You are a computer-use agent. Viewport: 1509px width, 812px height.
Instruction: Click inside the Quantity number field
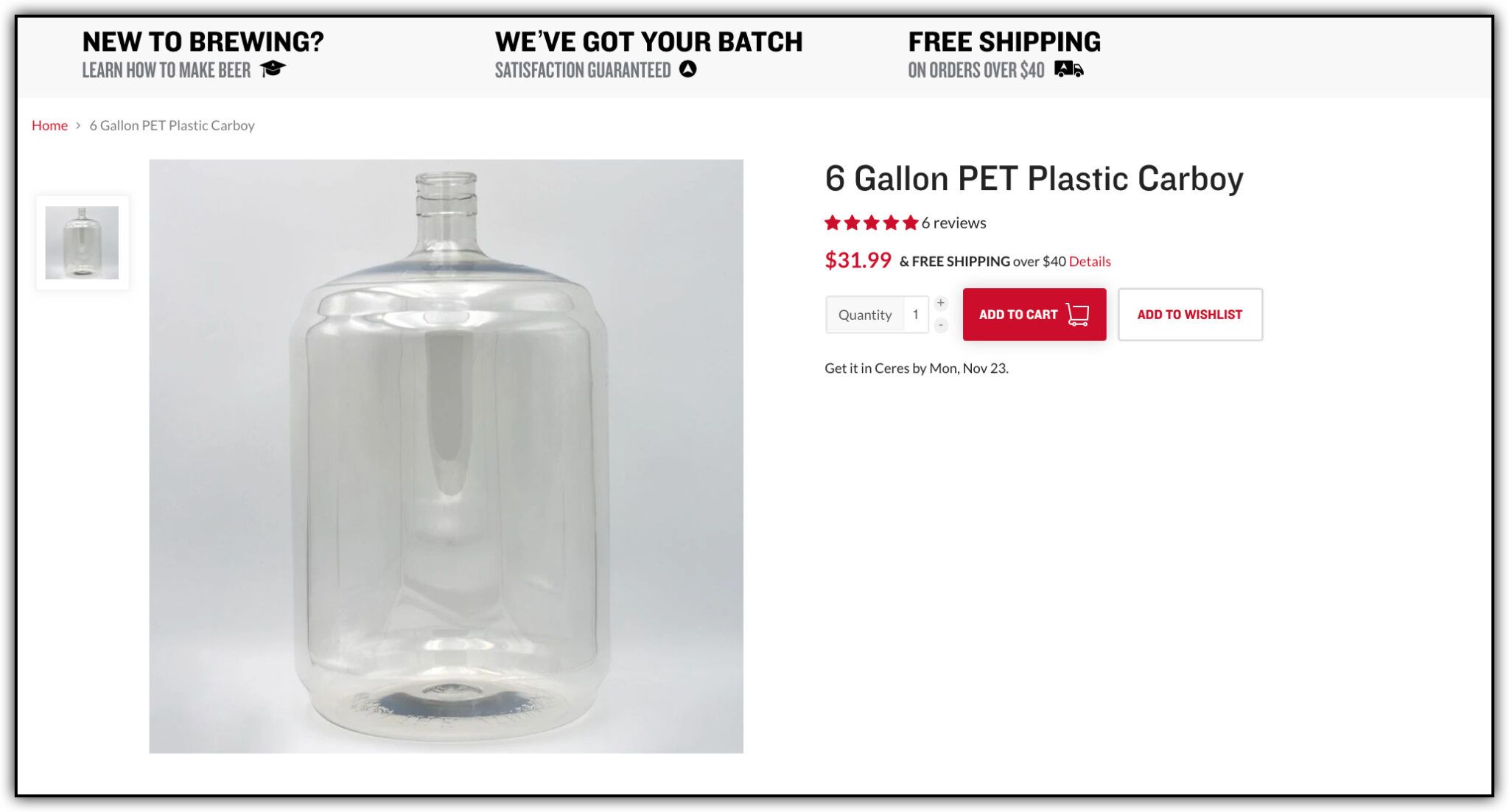916,314
